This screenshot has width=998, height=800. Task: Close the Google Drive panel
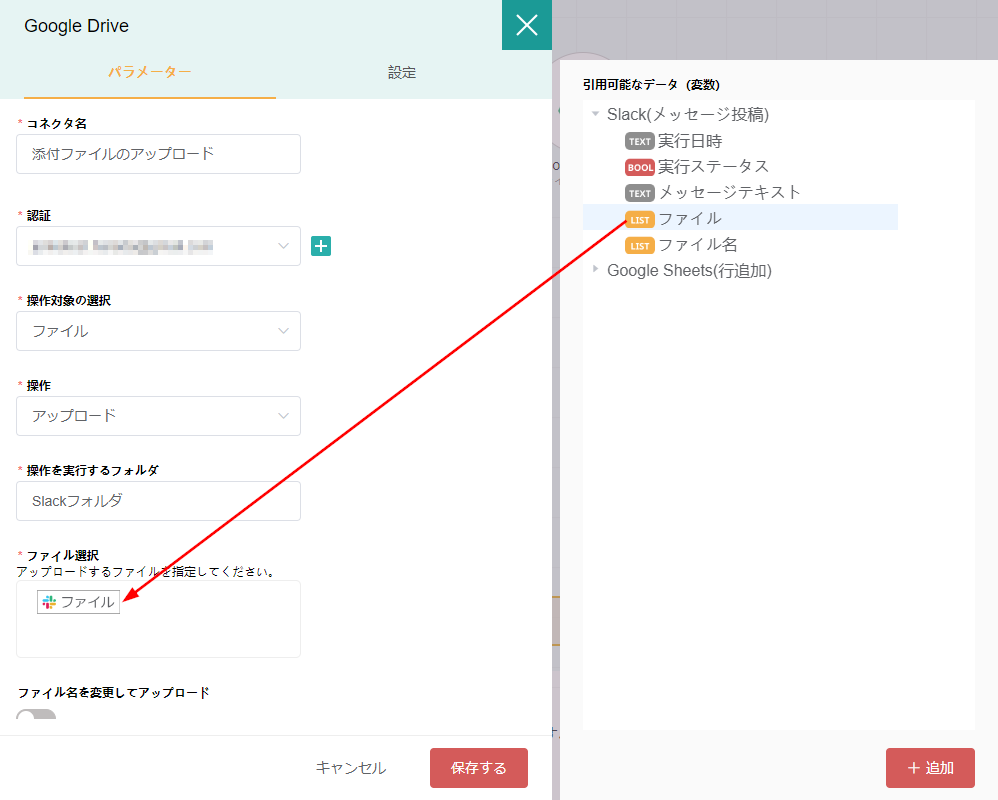[526, 25]
